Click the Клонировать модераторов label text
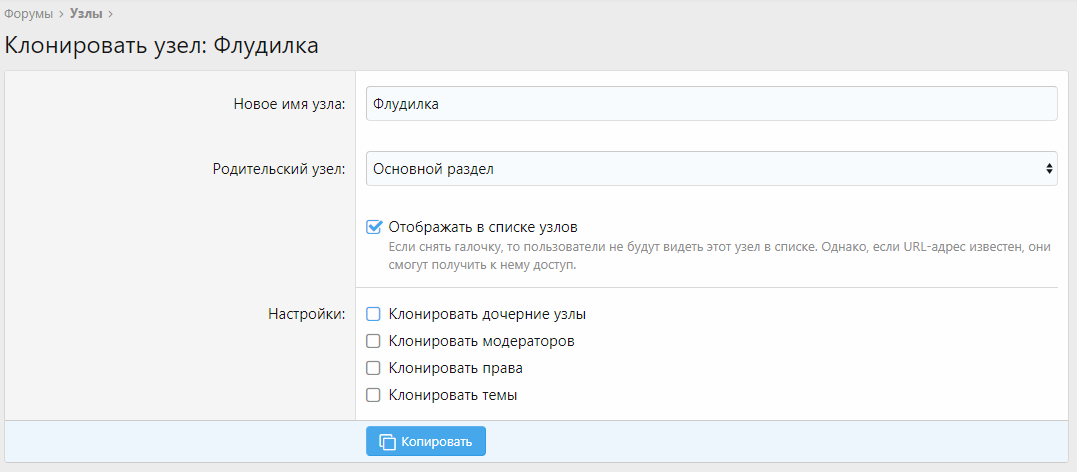 [x=481, y=341]
